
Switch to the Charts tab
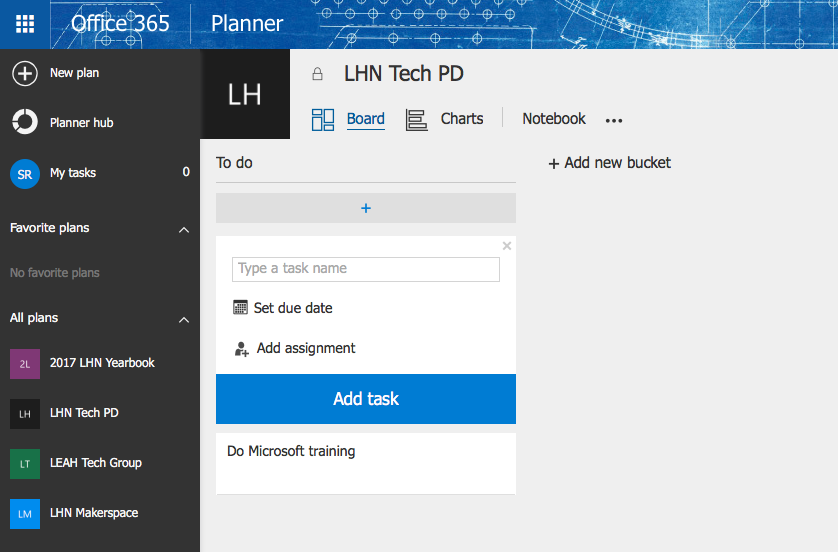coord(462,119)
